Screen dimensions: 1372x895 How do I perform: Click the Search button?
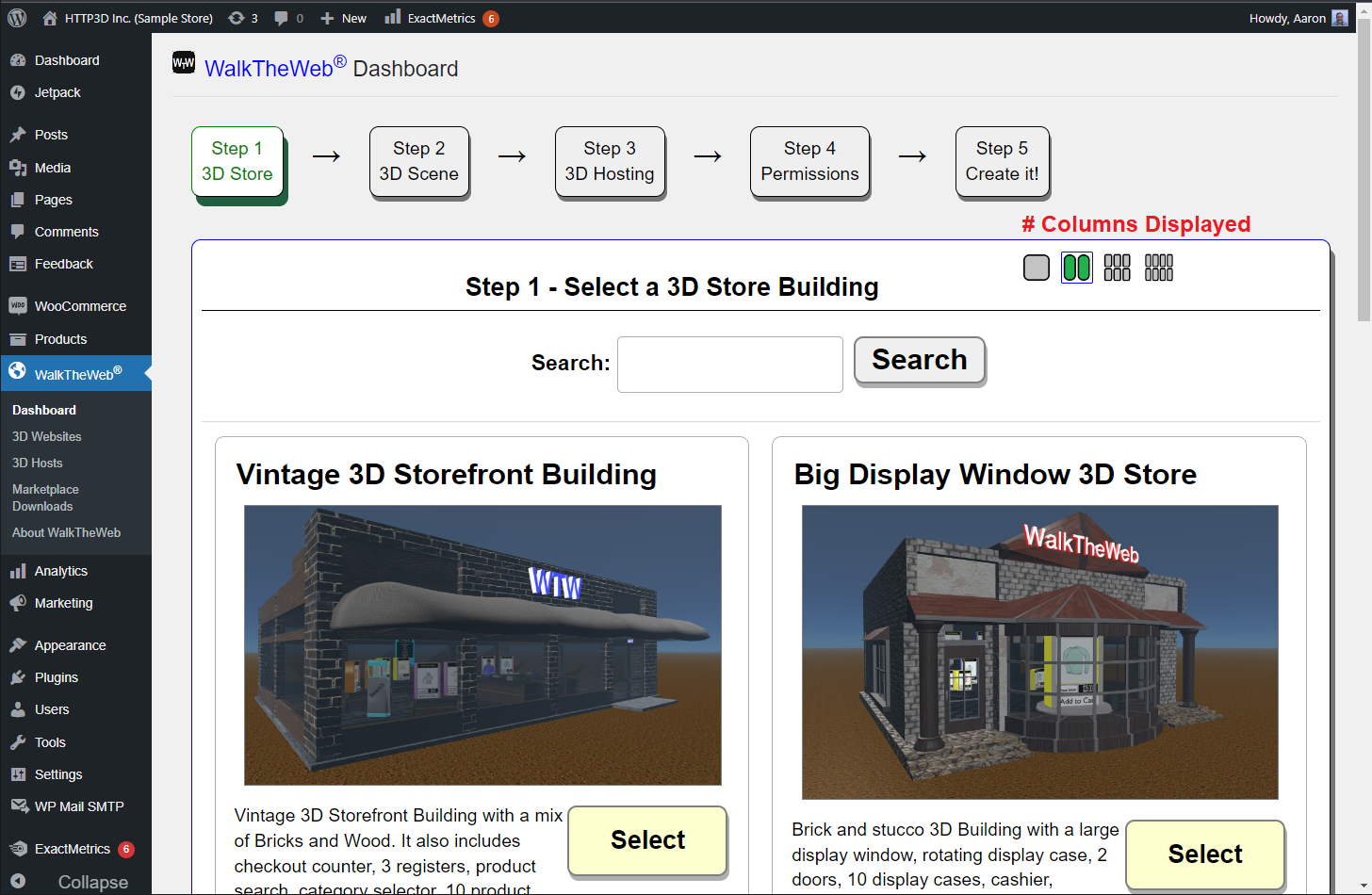tap(920, 360)
